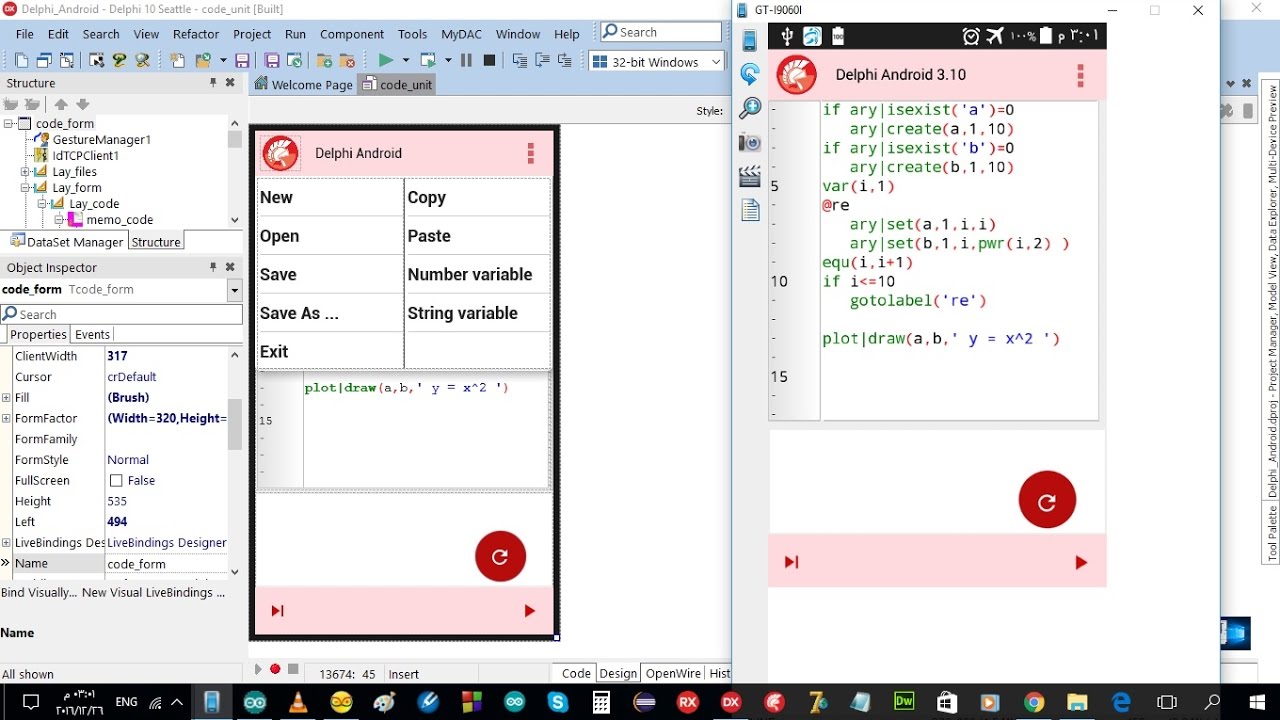Screen dimensions: 1280x720
Task: Click the Step Over toolbar icon
Action: point(542,61)
